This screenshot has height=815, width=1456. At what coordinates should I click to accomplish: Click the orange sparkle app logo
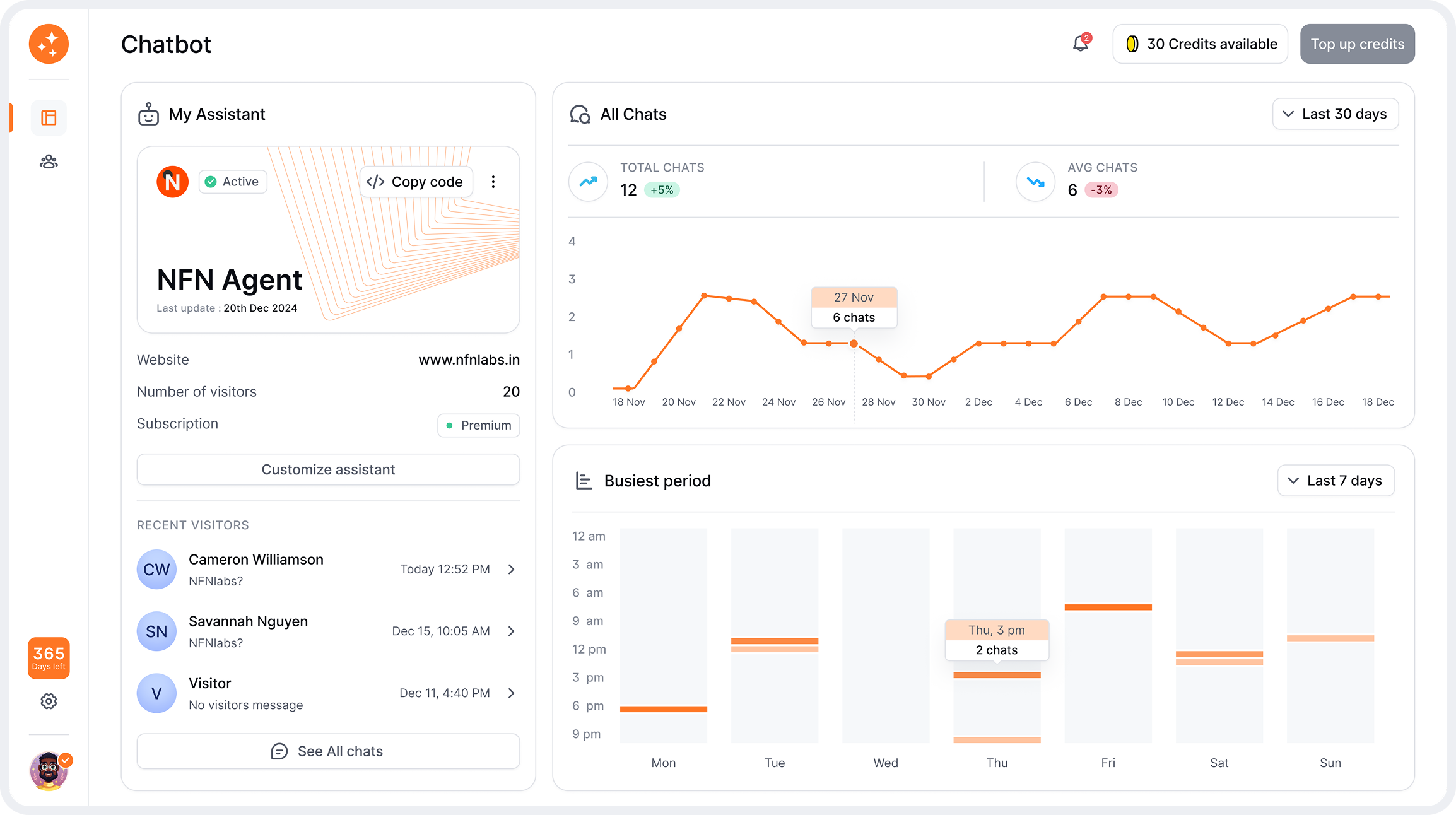49,44
